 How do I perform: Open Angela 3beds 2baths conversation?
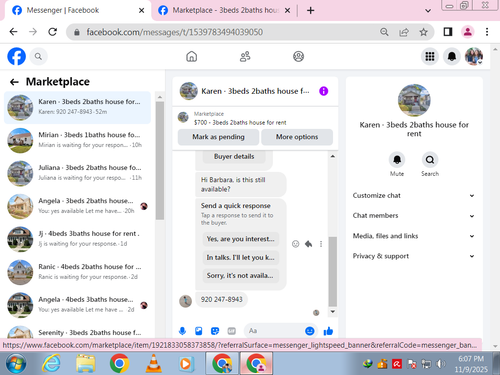(77, 206)
